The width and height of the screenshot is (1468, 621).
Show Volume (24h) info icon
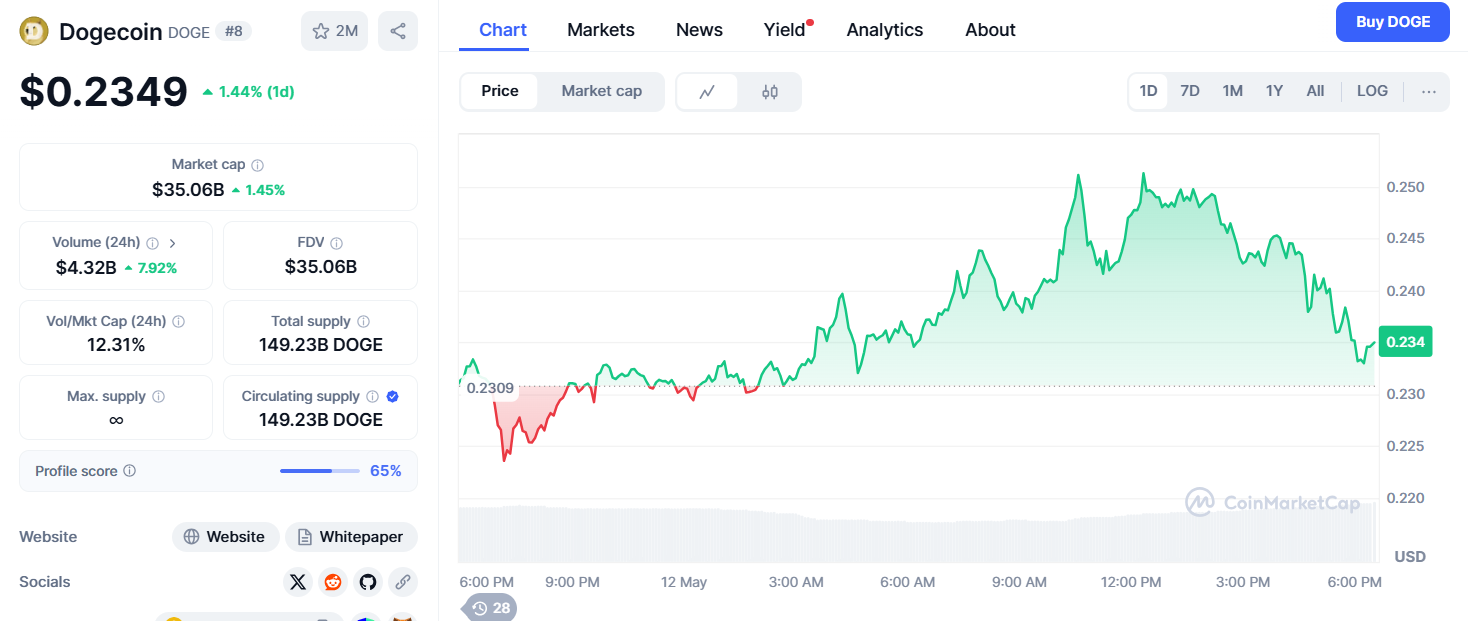pyautogui.click(x=153, y=243)
